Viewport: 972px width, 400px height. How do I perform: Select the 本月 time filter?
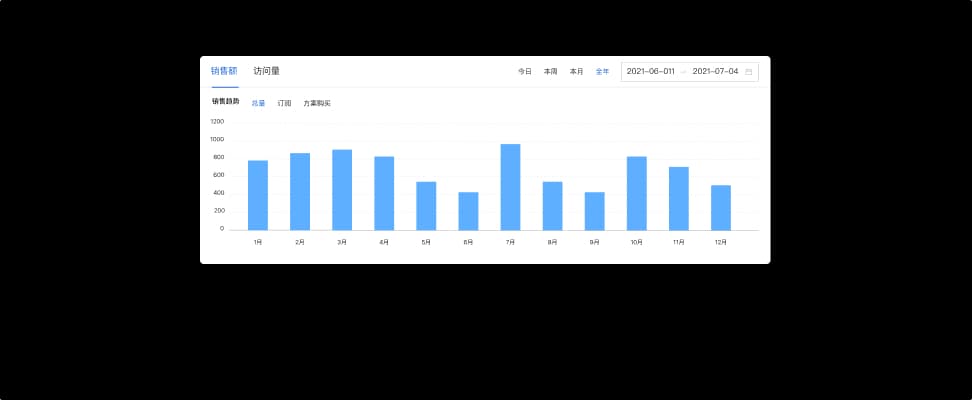click(x=576, y=72)
